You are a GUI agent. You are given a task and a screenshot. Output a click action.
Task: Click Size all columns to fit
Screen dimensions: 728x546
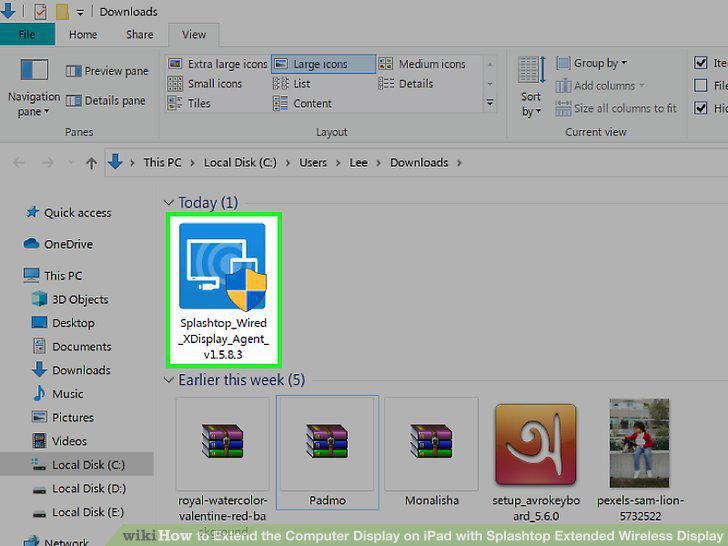616,108
